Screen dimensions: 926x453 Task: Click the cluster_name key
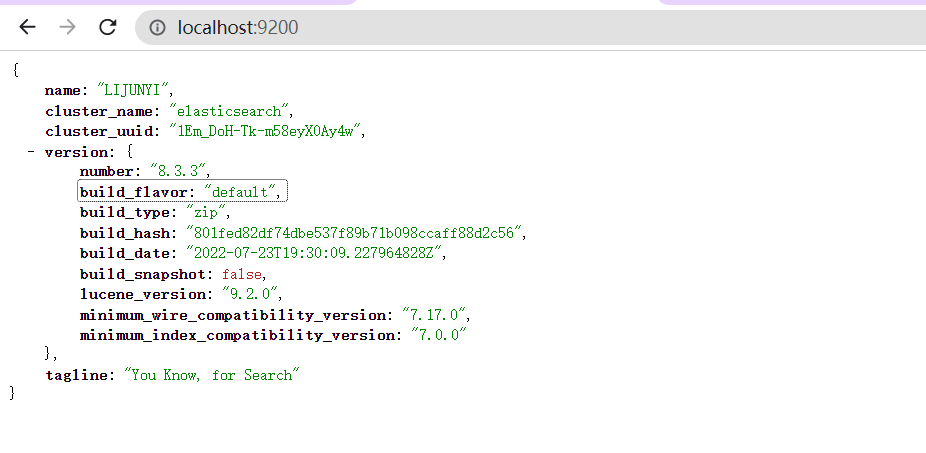click(101, 110)
